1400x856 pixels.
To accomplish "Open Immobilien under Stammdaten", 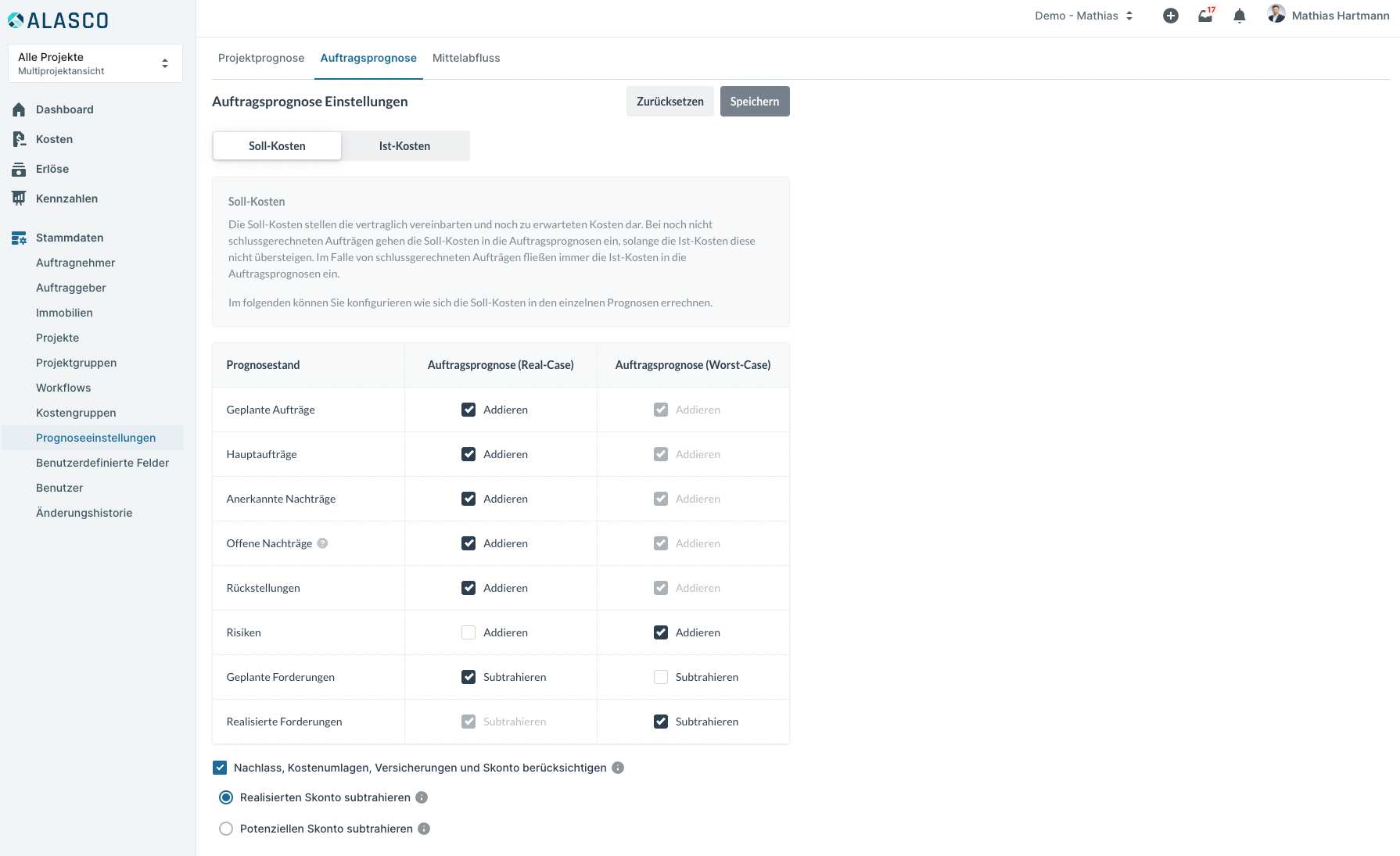I will (x=64, y=313).
